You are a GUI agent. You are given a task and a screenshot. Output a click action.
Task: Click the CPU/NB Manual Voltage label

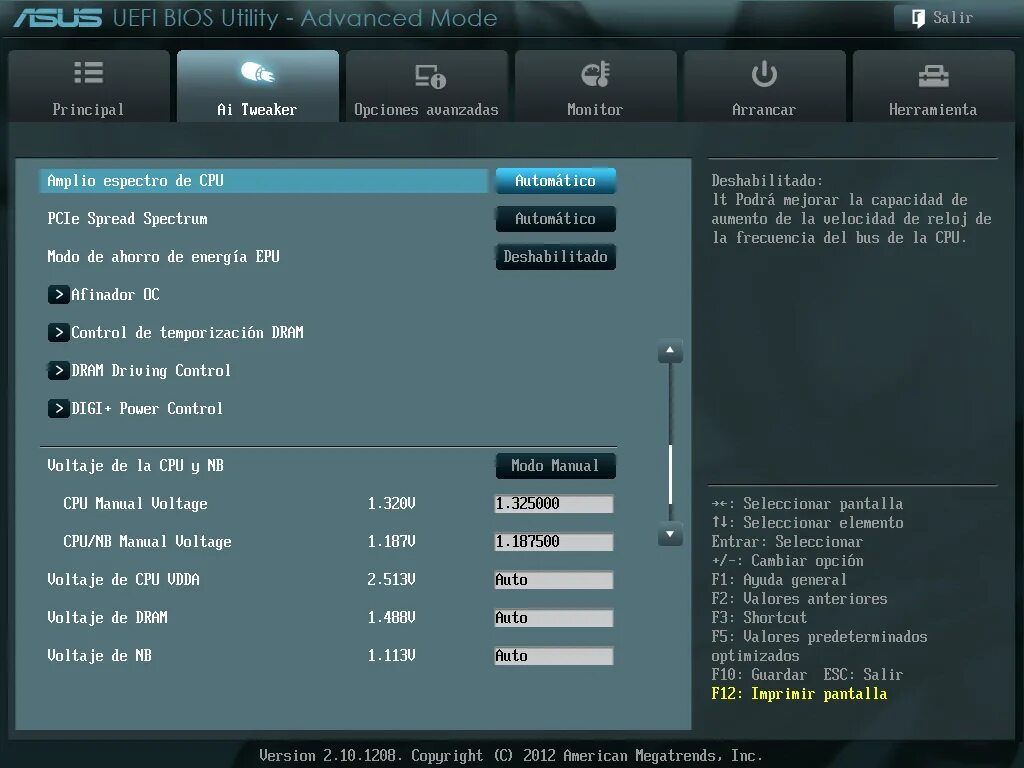pos(148,541)
